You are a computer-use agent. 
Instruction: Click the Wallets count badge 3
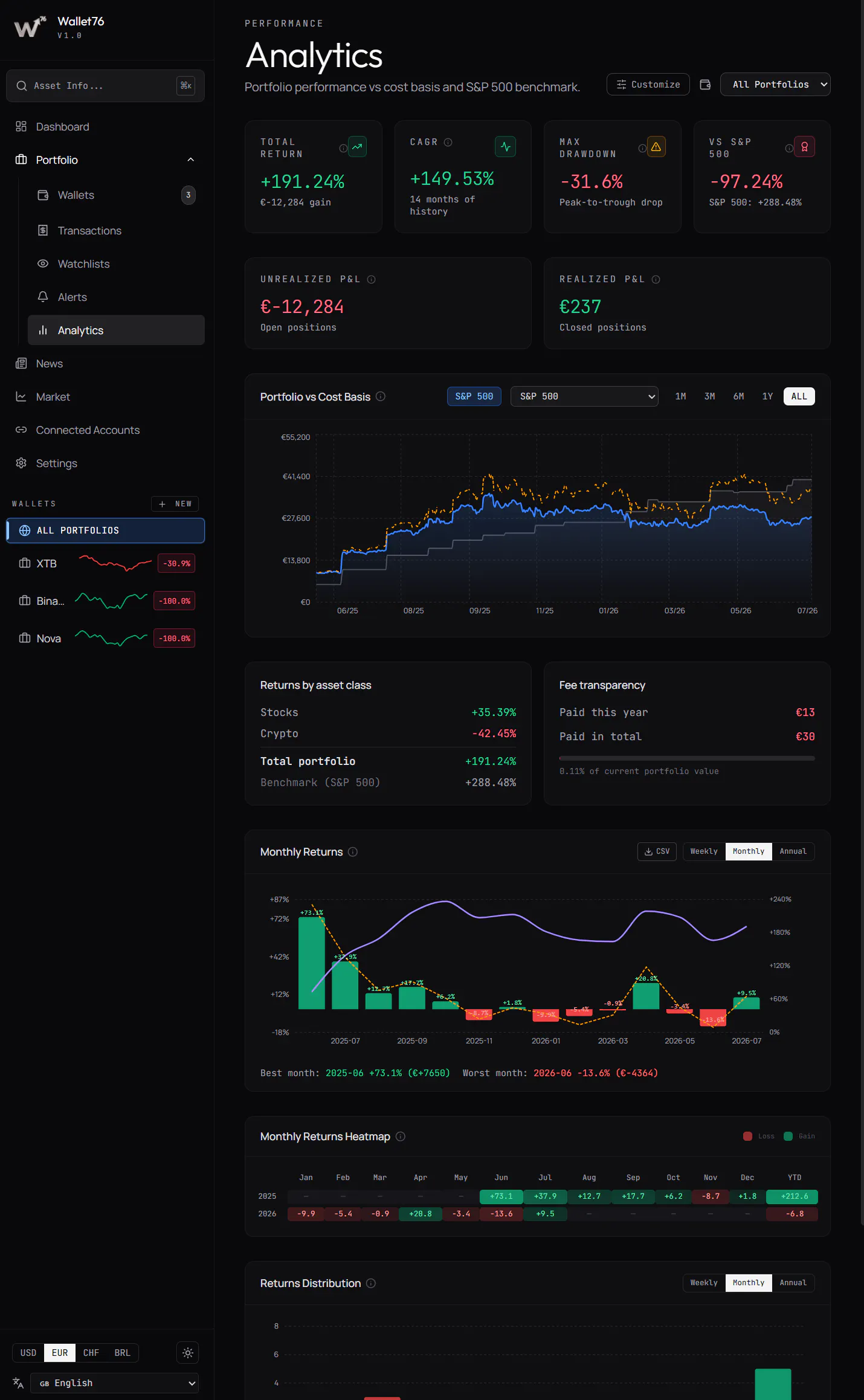(189, 195)
